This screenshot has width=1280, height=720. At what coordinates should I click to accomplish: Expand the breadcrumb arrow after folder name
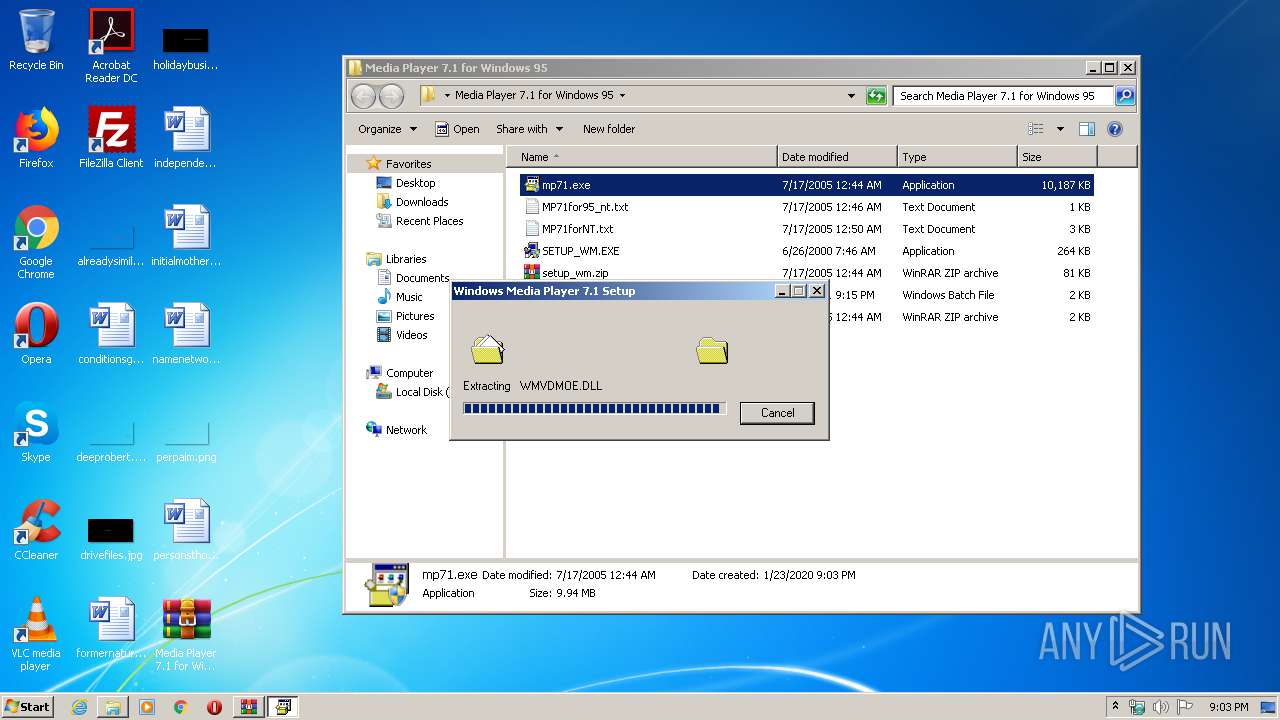622,96
